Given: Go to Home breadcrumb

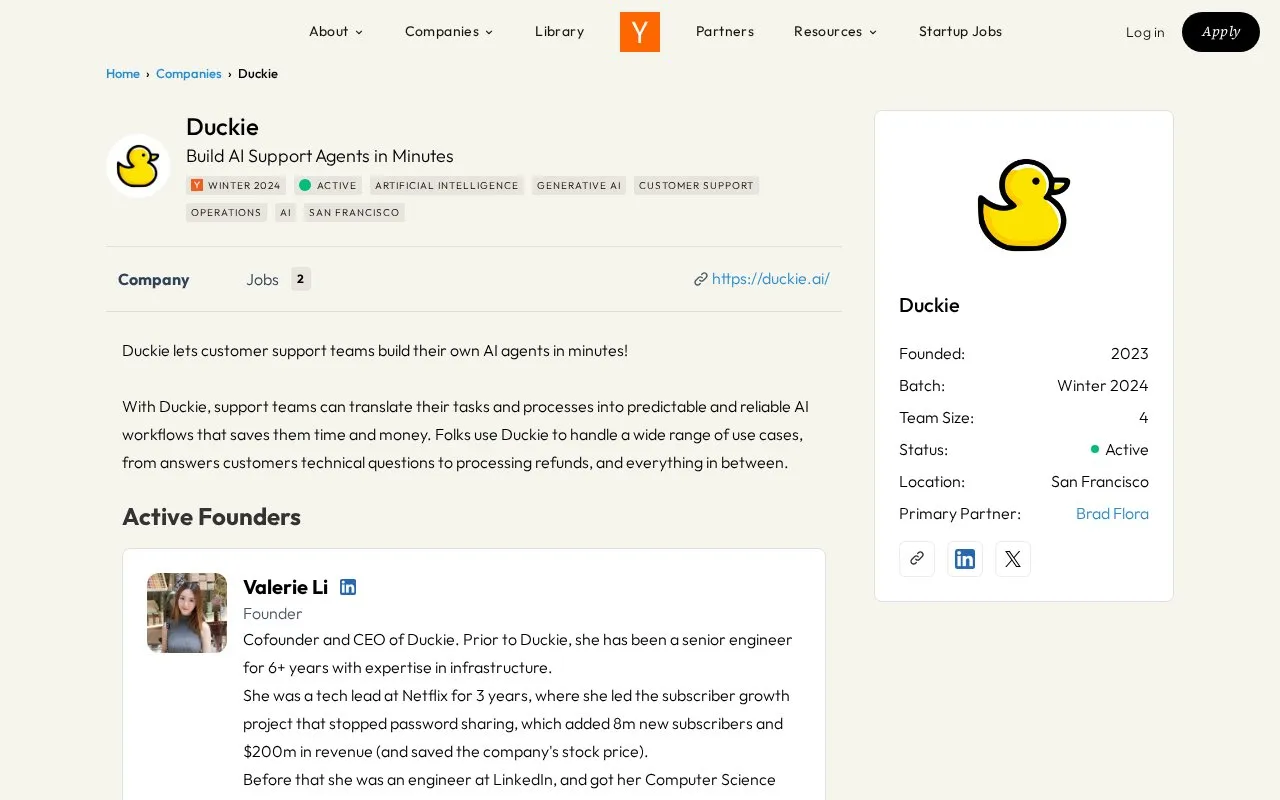Looking at the screenshot, I should coord(123,74).
